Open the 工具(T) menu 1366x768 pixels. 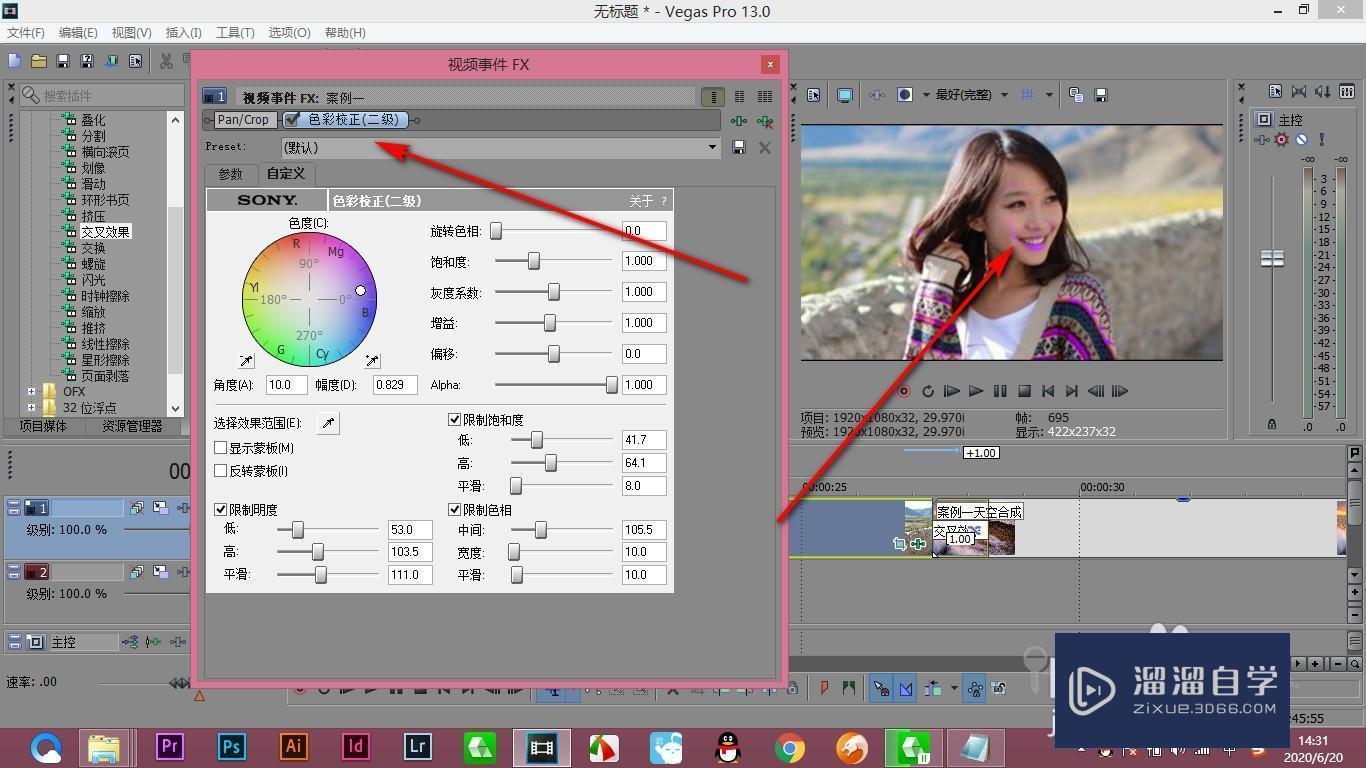tap(235, 33)
